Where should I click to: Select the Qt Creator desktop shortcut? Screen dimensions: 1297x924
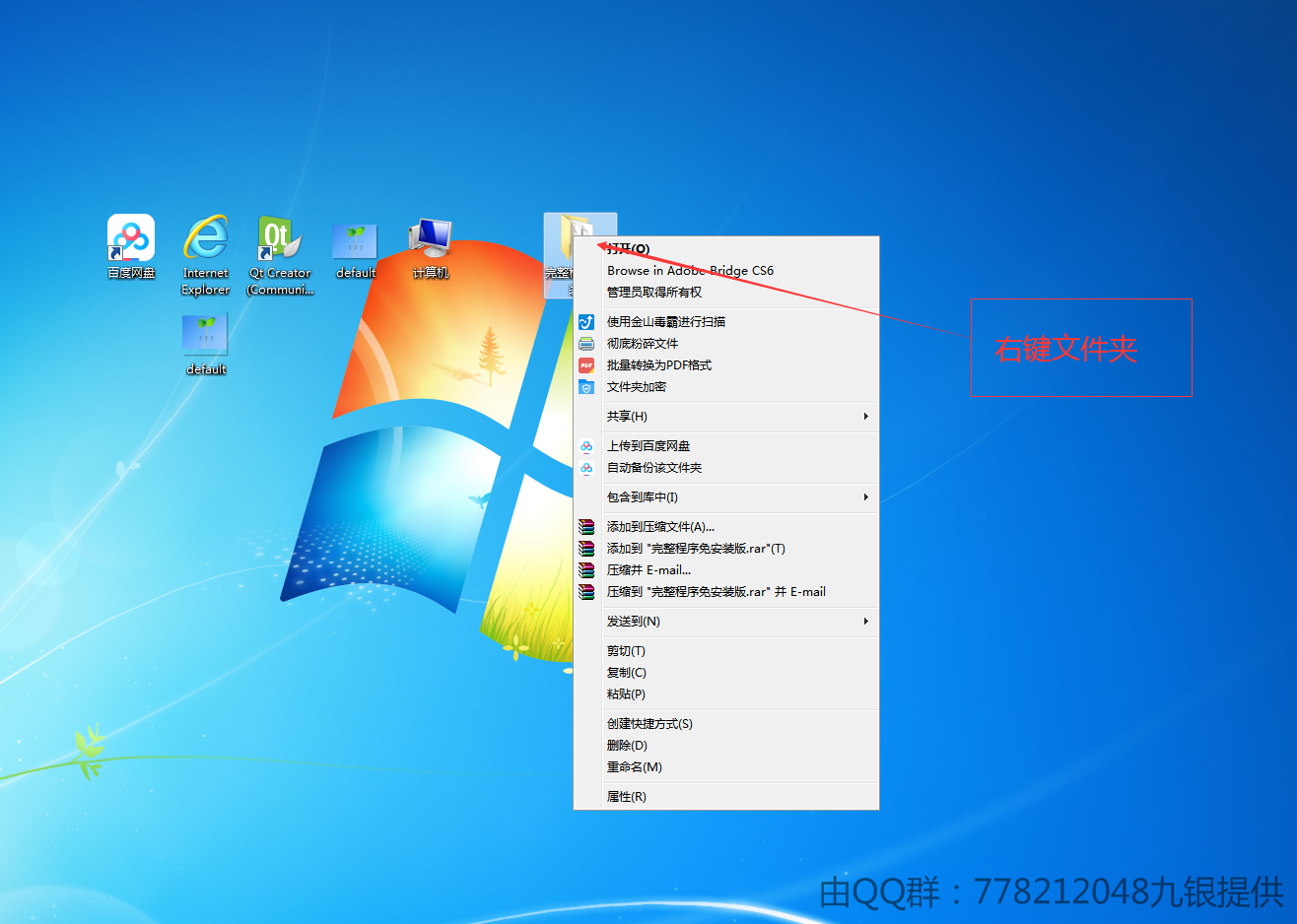click(x=280, y=237)
